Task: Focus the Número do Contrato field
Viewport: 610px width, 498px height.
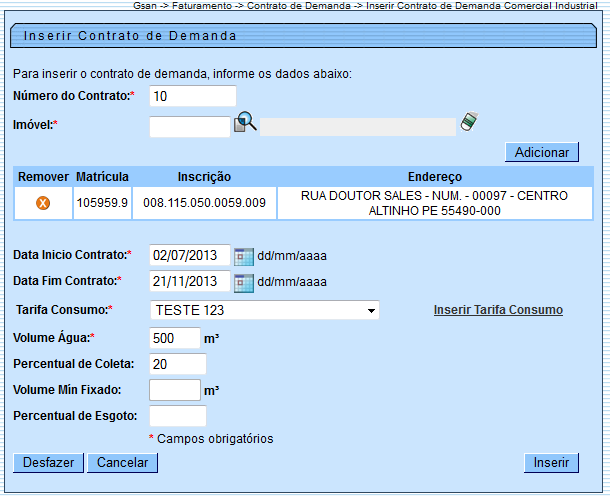Action: click(192, 96)
